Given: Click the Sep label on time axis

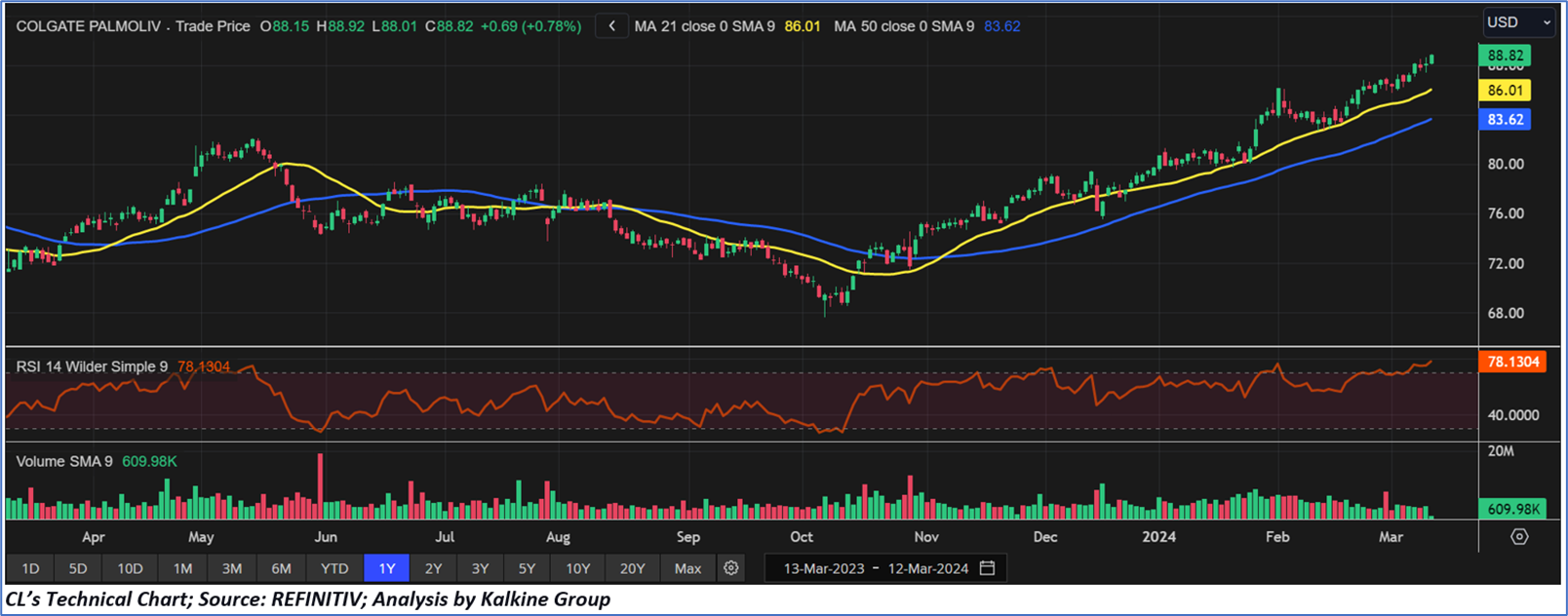Looking at the screenshot, I should 688,537.
